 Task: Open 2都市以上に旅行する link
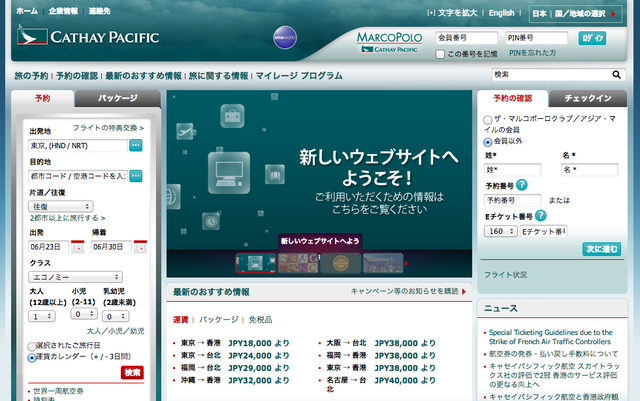click(x=67, y=218)
